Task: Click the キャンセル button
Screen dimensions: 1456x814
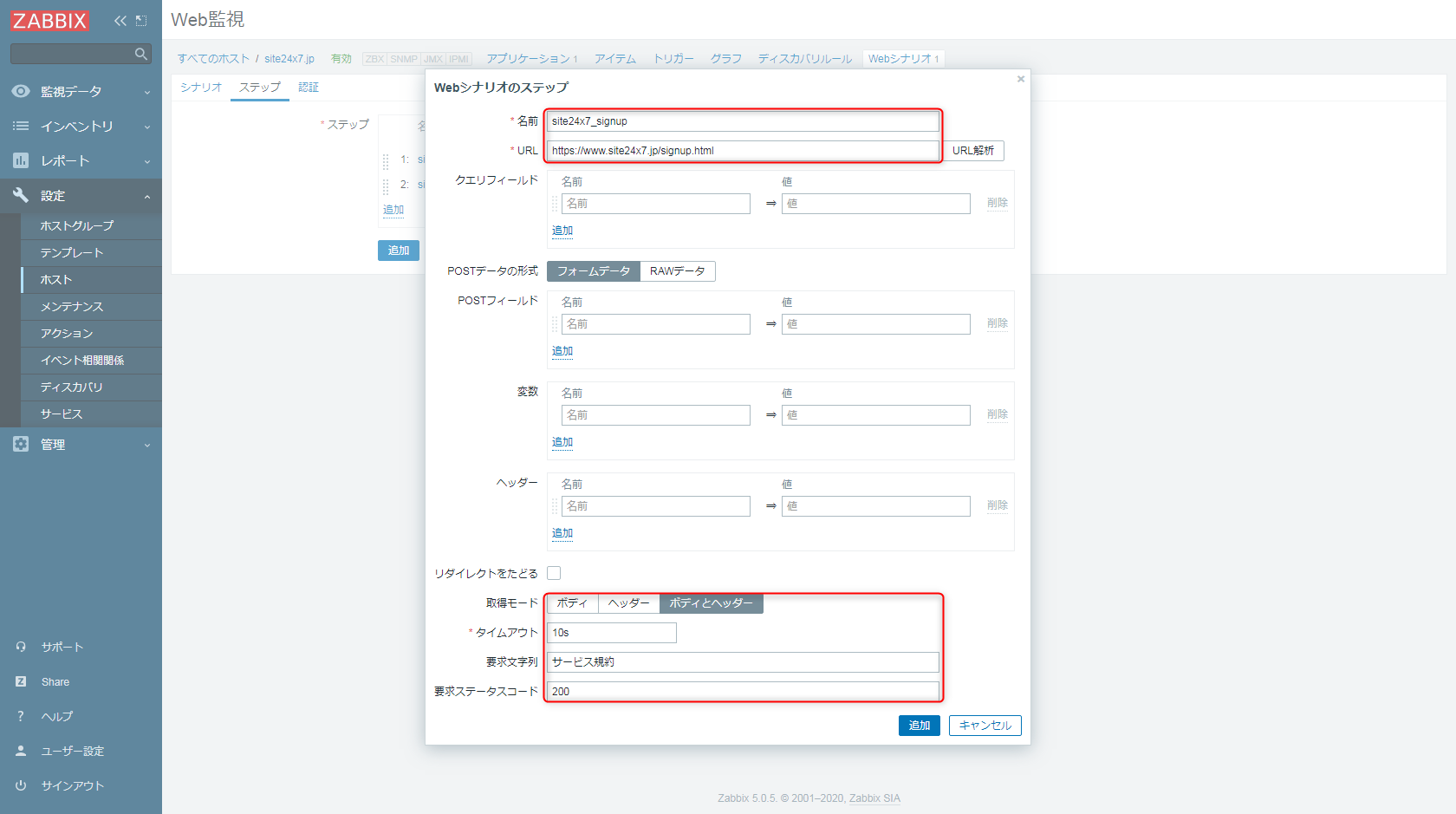Action: 985,726
